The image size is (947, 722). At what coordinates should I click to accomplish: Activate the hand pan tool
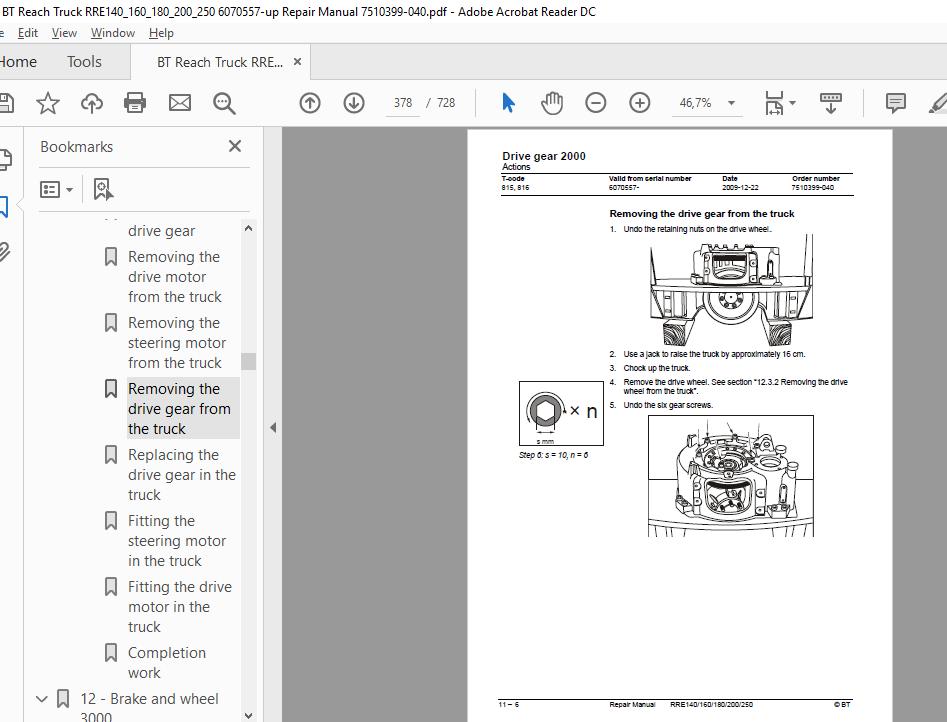pos(551,103)
